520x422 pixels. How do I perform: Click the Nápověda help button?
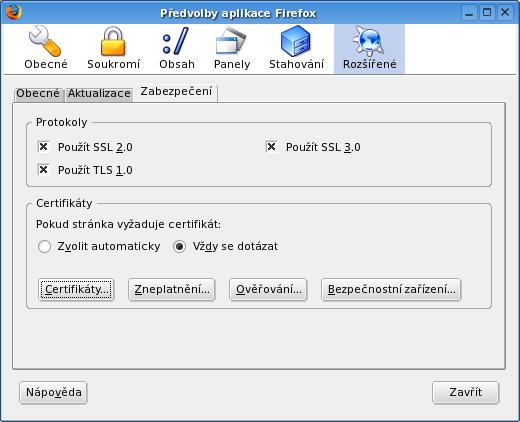tap(53, 392)
